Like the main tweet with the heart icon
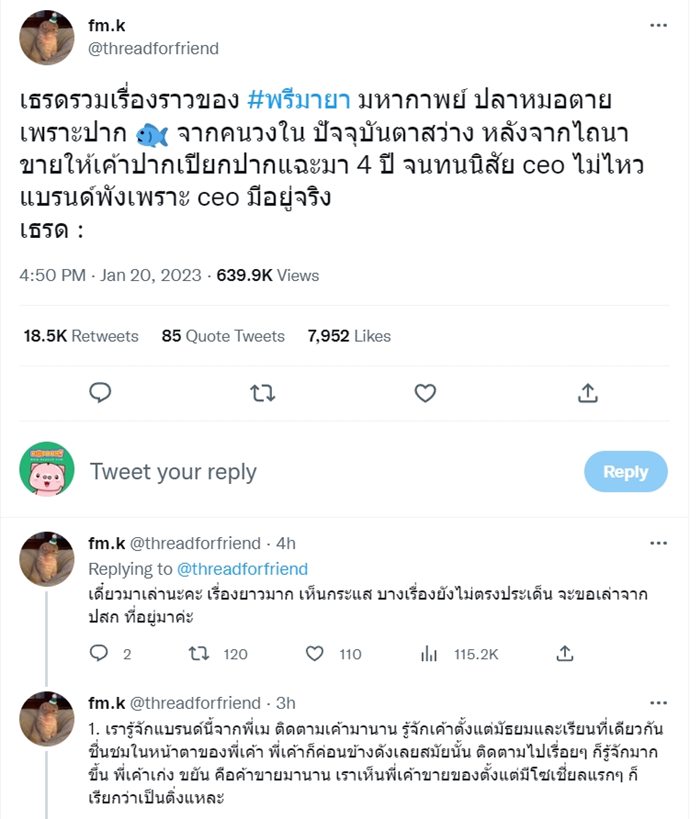This screenshot has width=700, height=819. [424, 394]
